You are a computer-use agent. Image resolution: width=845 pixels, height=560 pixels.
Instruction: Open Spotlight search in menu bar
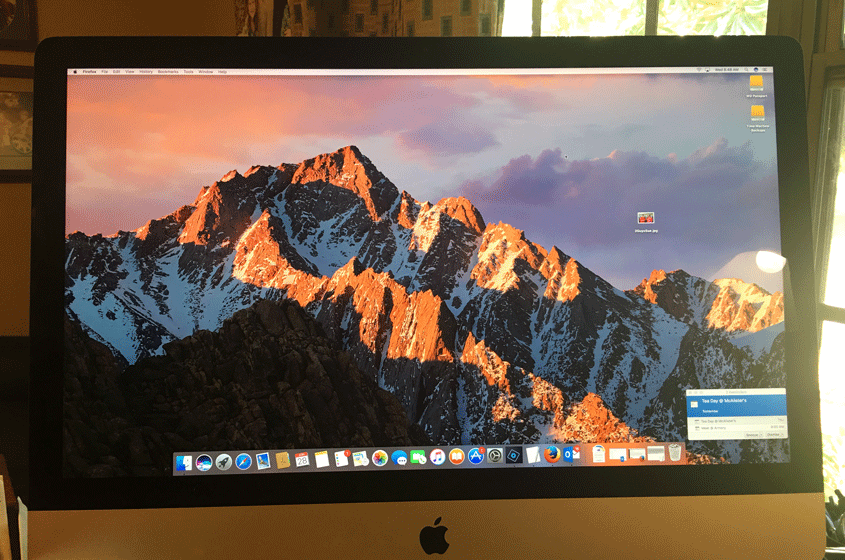(x=746, y=70)
